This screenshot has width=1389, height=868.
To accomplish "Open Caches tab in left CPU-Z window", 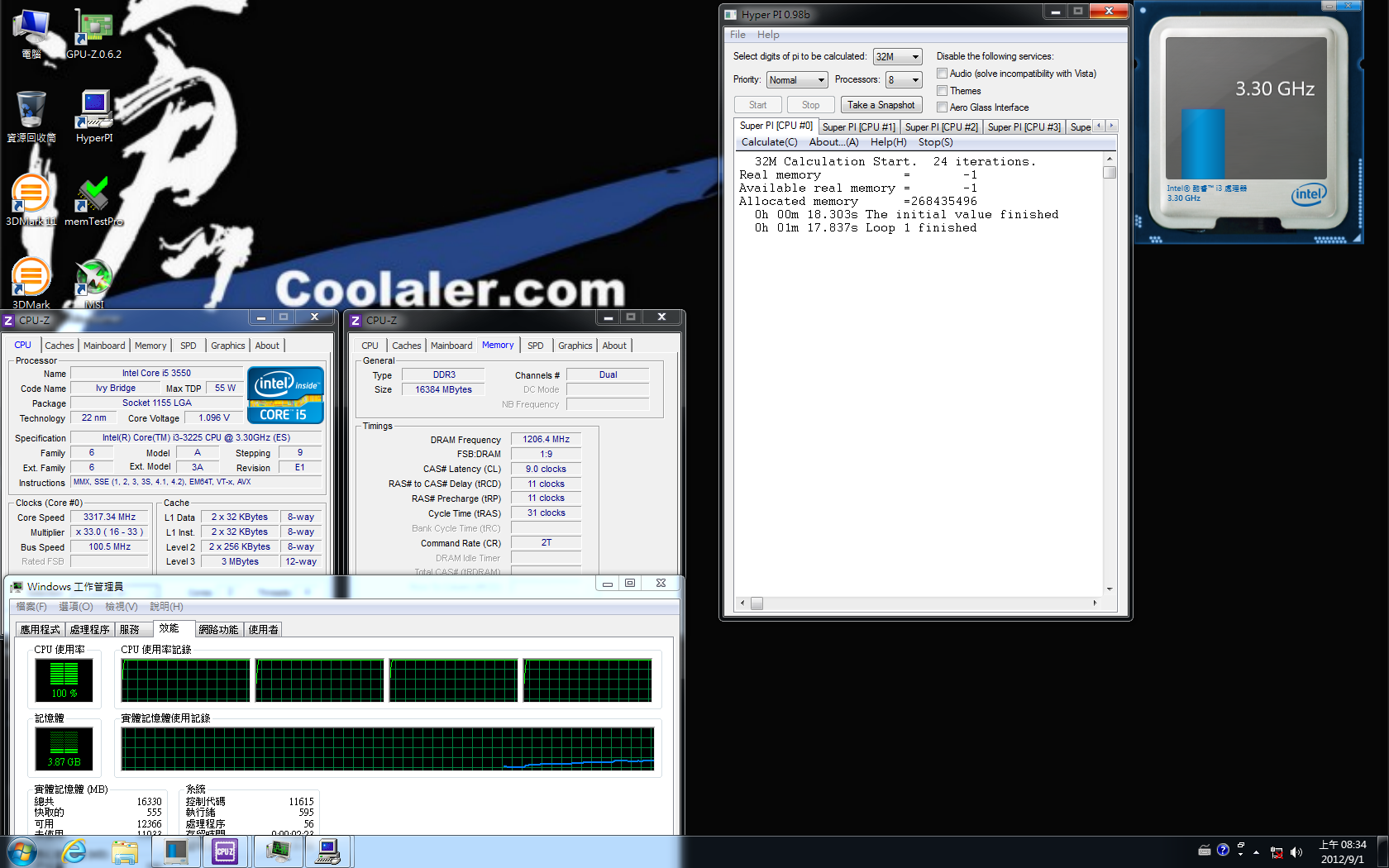I will 59,346.
